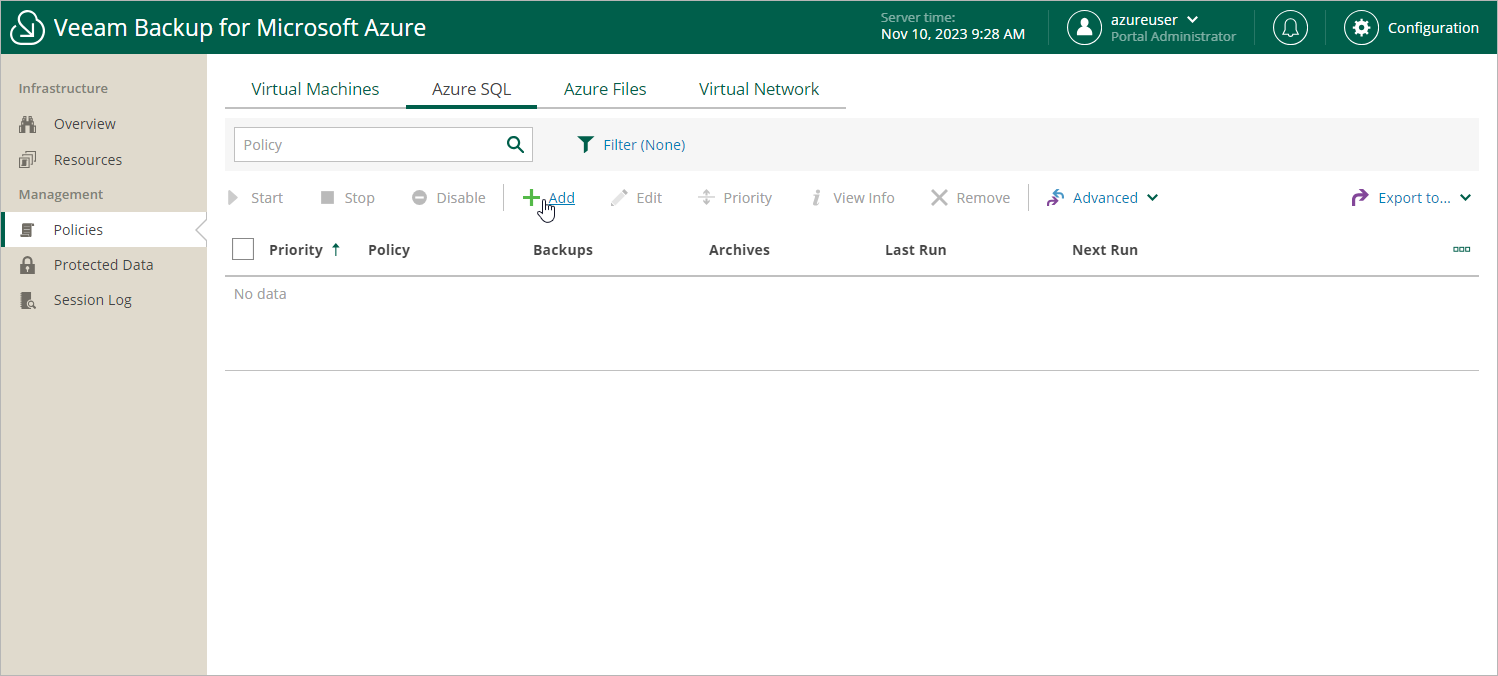Click the green plus Add icon
Viewport: 1498px width, 676px height.
[531, 198]
